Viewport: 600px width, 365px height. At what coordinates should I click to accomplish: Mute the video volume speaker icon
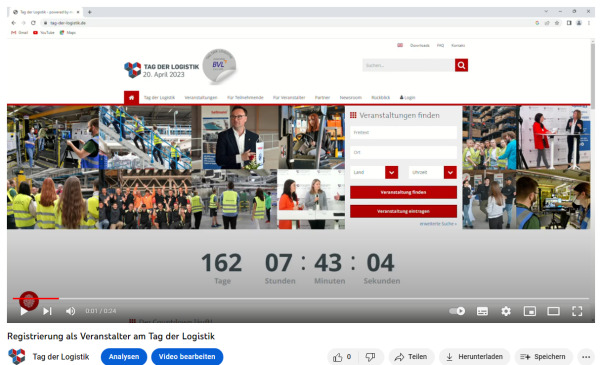coord(70,311)
